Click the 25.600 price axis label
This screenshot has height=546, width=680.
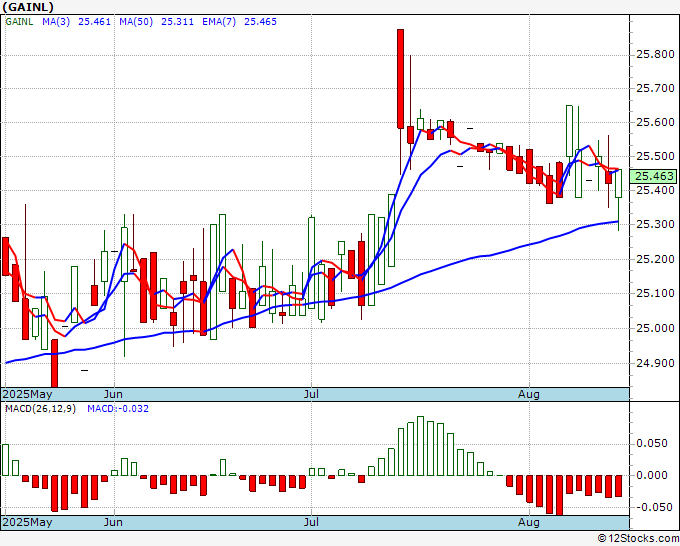(655, 122)
